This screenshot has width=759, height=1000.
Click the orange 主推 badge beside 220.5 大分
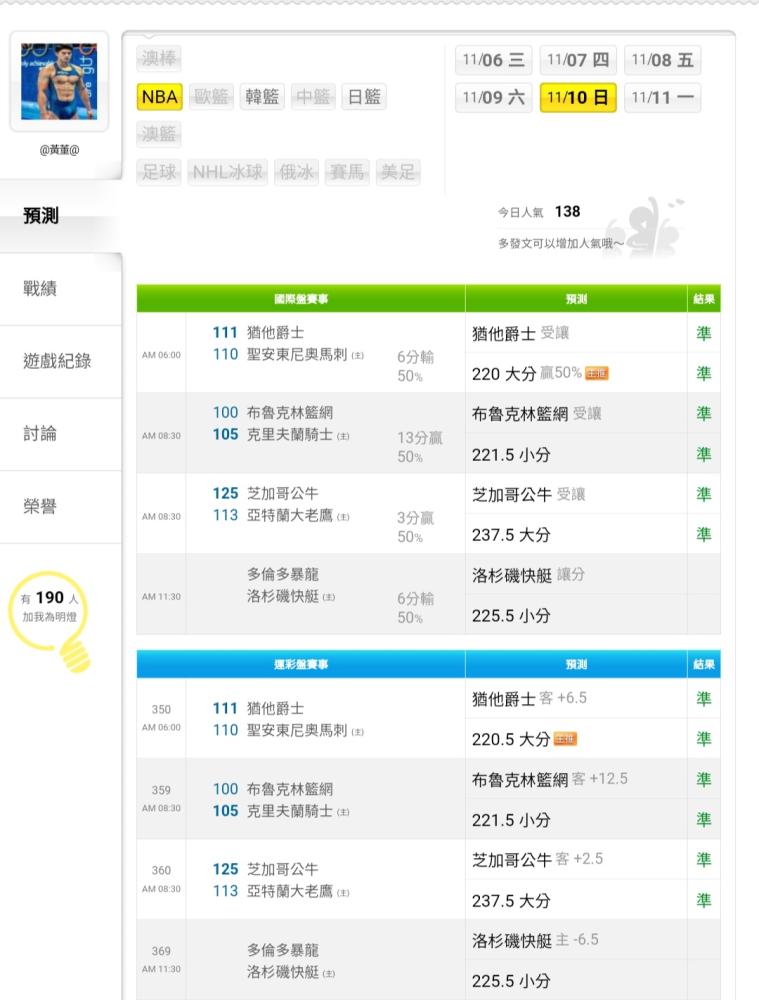[x=565, y=739]
